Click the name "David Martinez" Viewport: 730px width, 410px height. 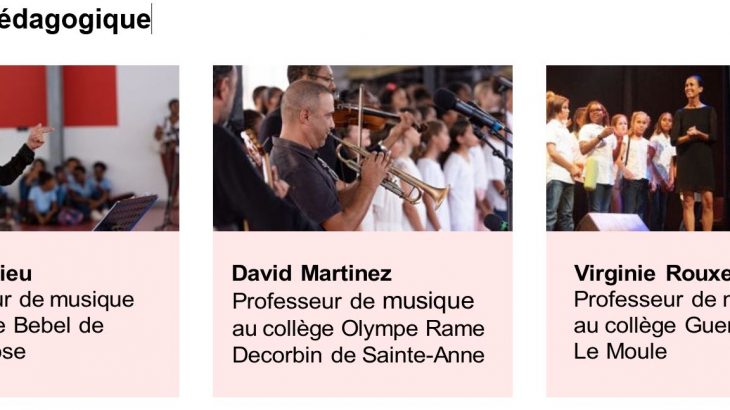(x=312, y=274)
